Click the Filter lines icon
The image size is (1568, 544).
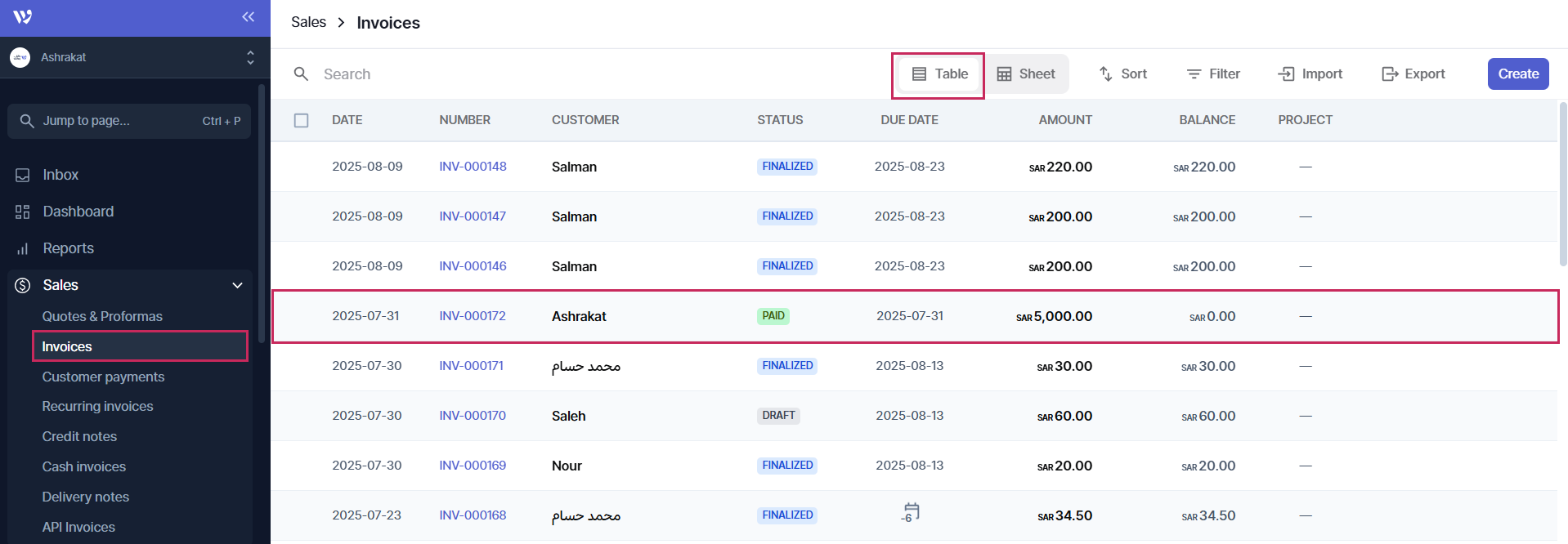[x=1194, y=74]
